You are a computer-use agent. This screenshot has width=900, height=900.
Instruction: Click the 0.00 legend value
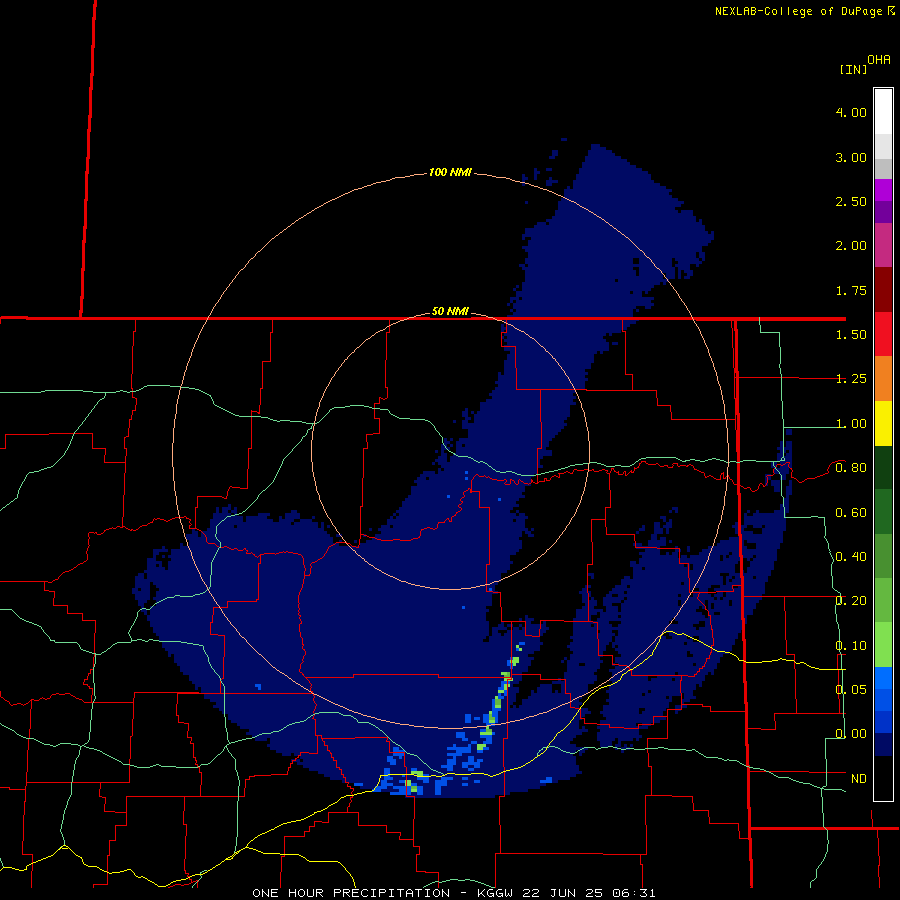click(851, 734)
